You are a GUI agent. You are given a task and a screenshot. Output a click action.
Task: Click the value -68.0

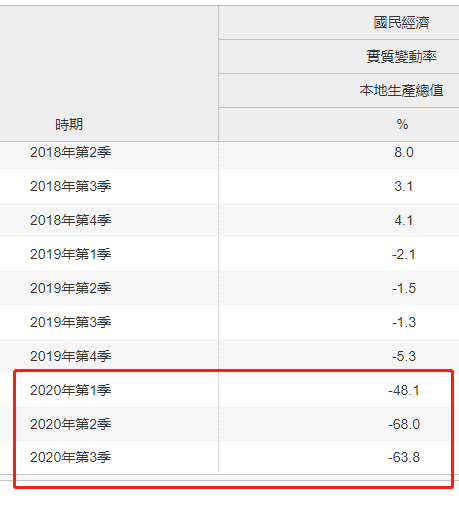[404, 424]
